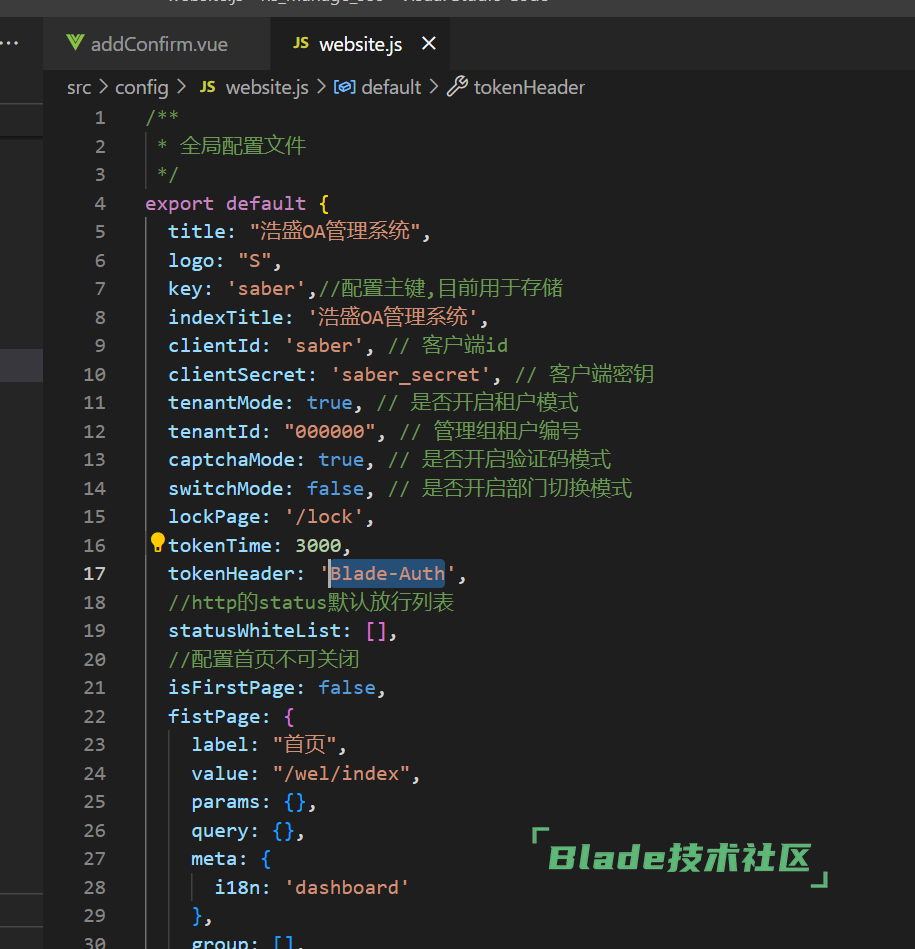The height and width of the screenshot is (949, 915).
Task: Expand breadcrumb chevron after config
Action: [182, 87]
